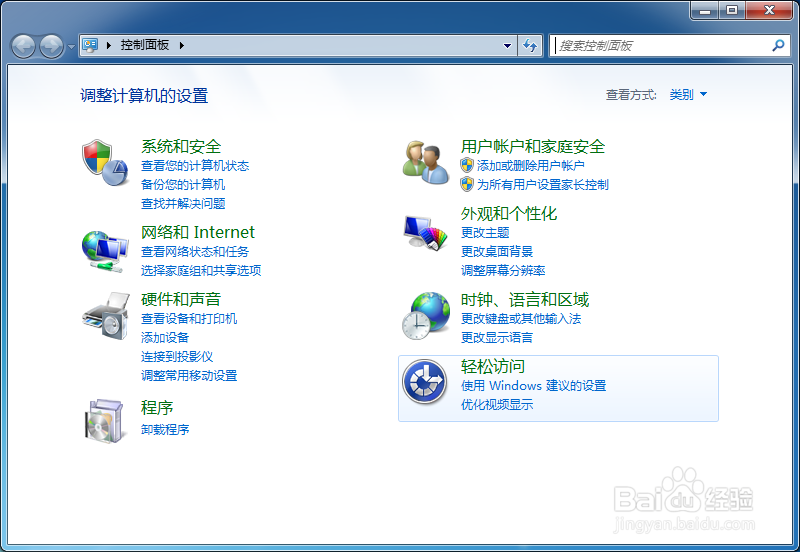Viewport: 800px width, 552px height.
Task: Open 网络和 Internet category heading
Action: (197, 232)
